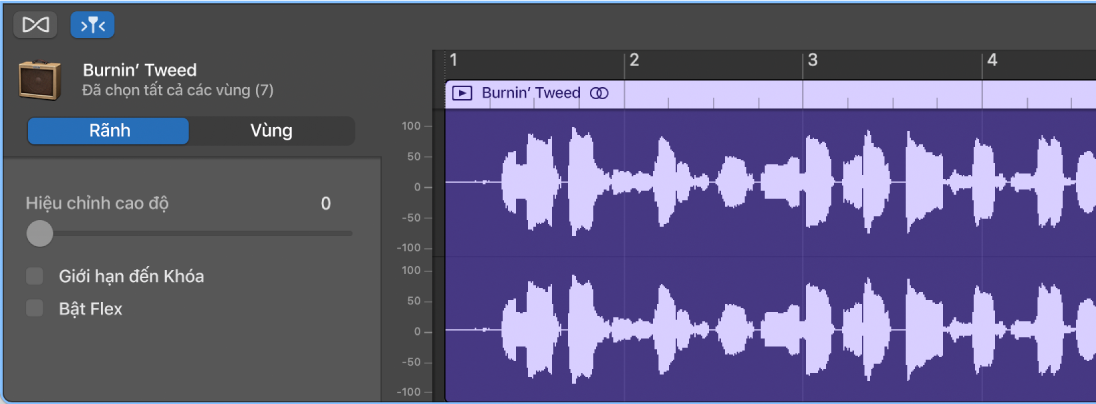The width and height of the screenshot is (1096, 404).
Task: Toggle the Catch Playhead button
Action: click(x=92, y=23)
